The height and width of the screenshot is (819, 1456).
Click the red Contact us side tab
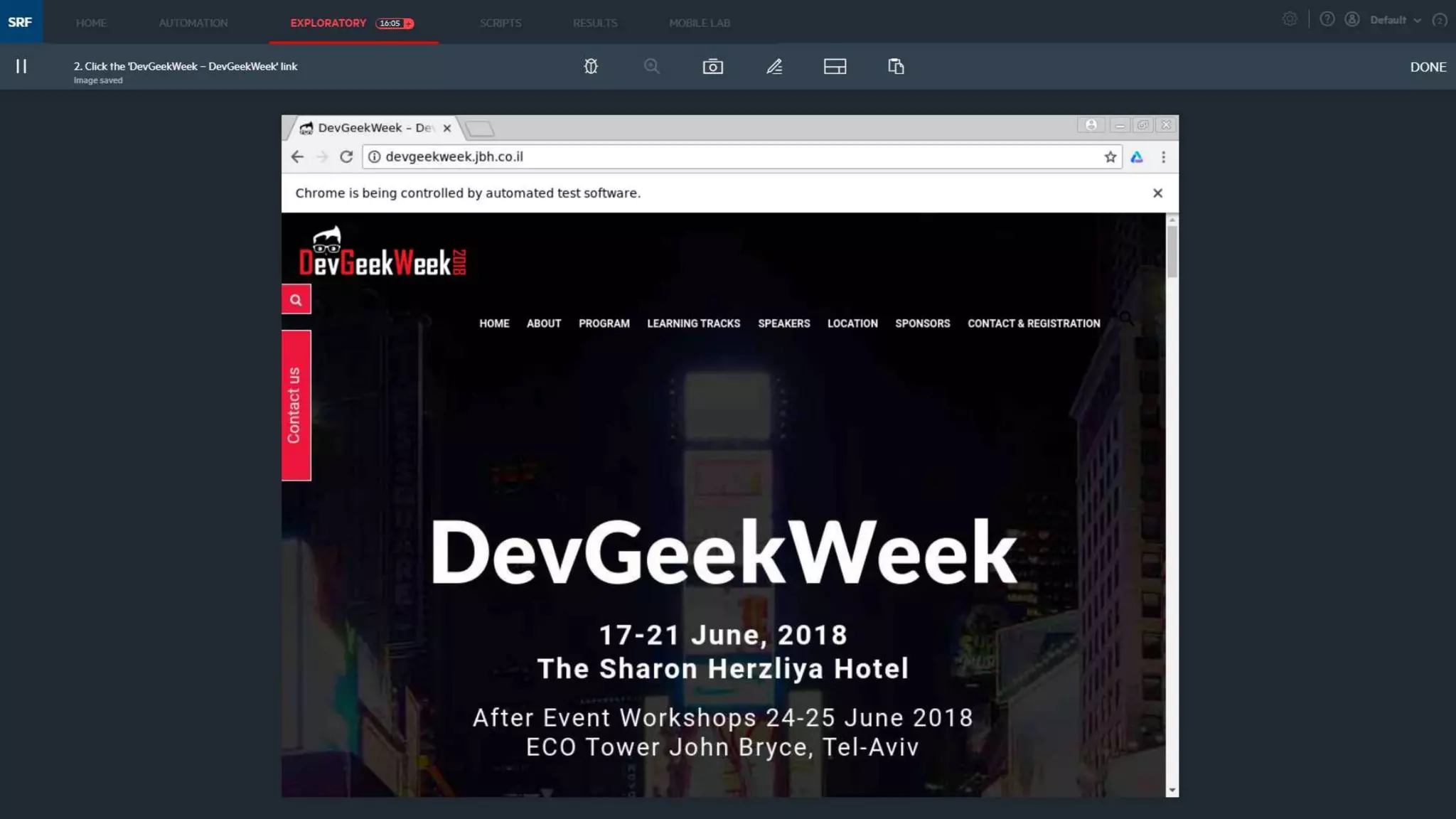(296, 405)
